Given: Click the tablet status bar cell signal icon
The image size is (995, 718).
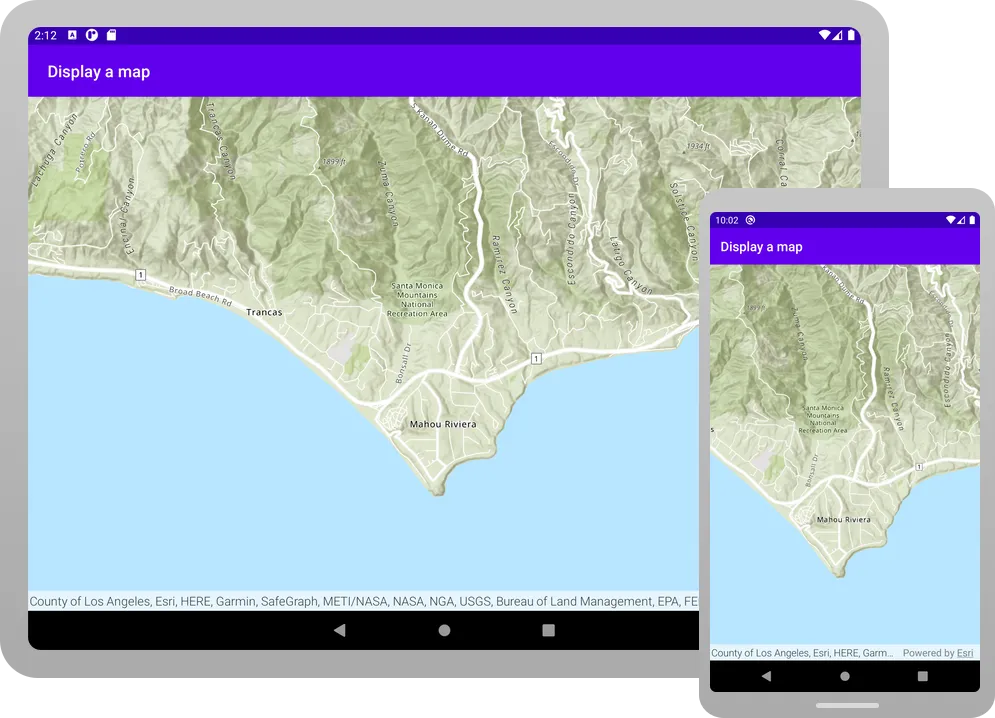Looking at the screenshot, I should point(837,35).
